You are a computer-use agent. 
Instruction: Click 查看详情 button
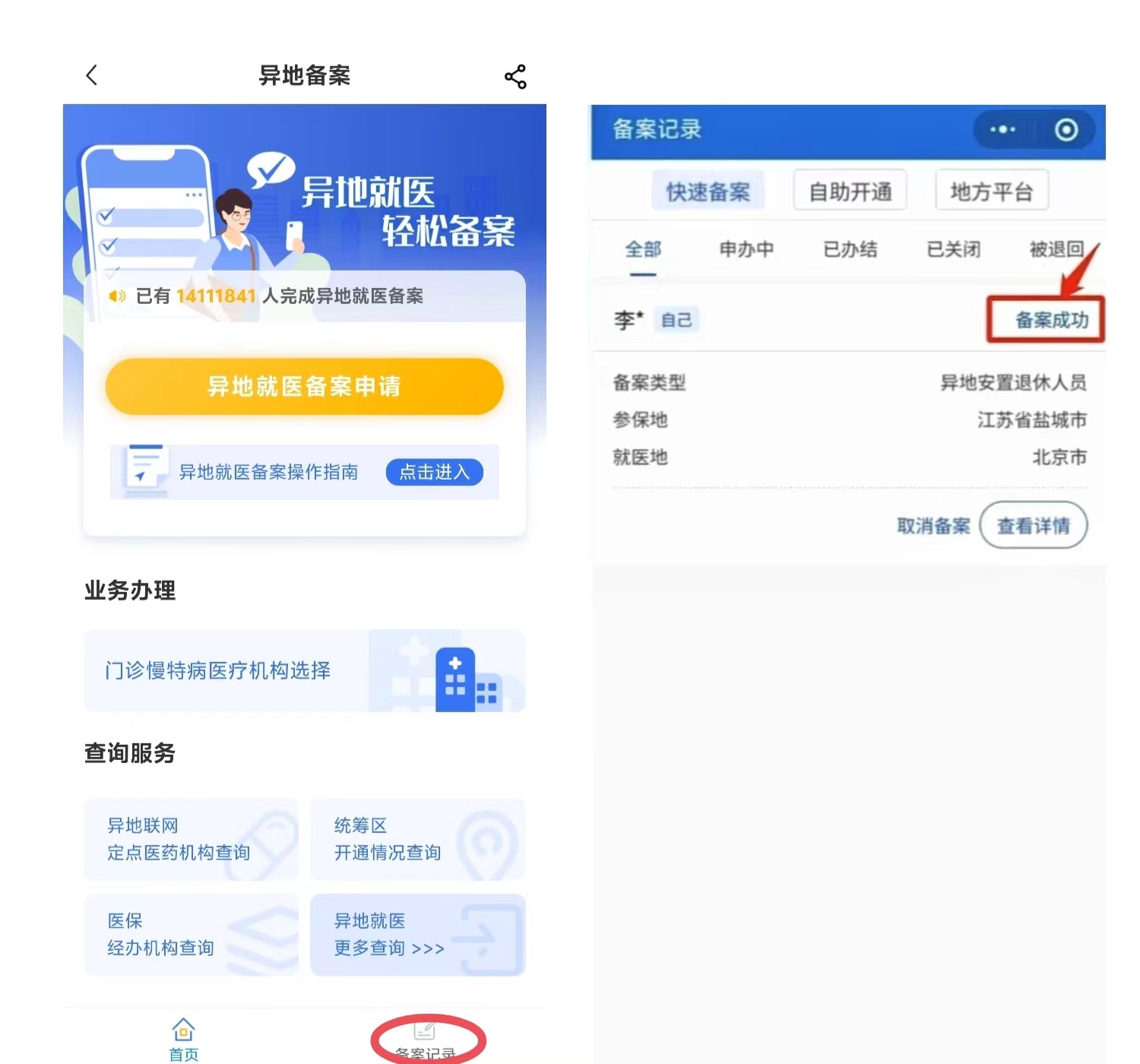(1034, 525)
